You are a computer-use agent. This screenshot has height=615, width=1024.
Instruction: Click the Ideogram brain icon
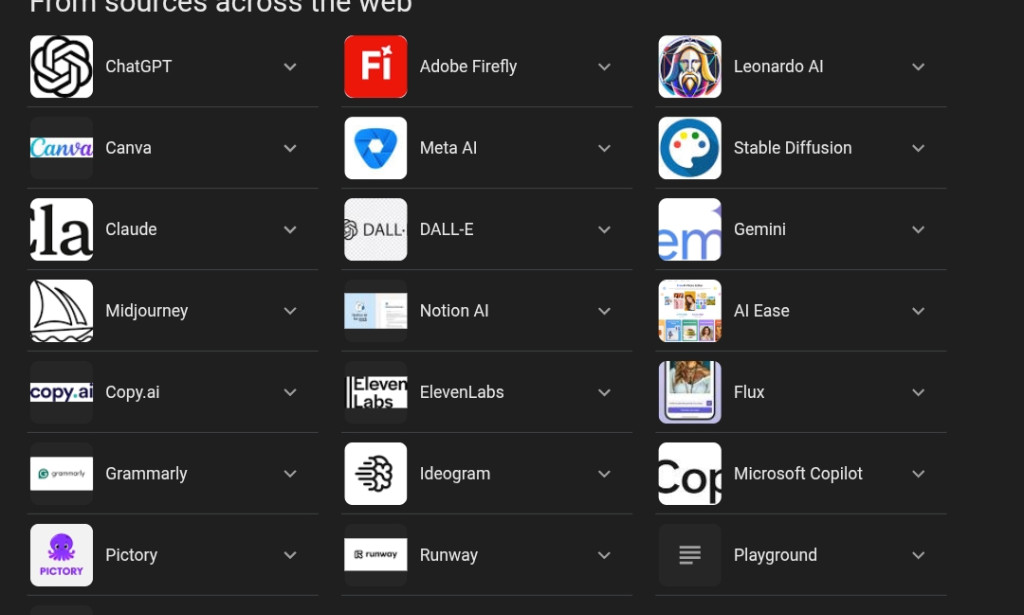point(376,474)
